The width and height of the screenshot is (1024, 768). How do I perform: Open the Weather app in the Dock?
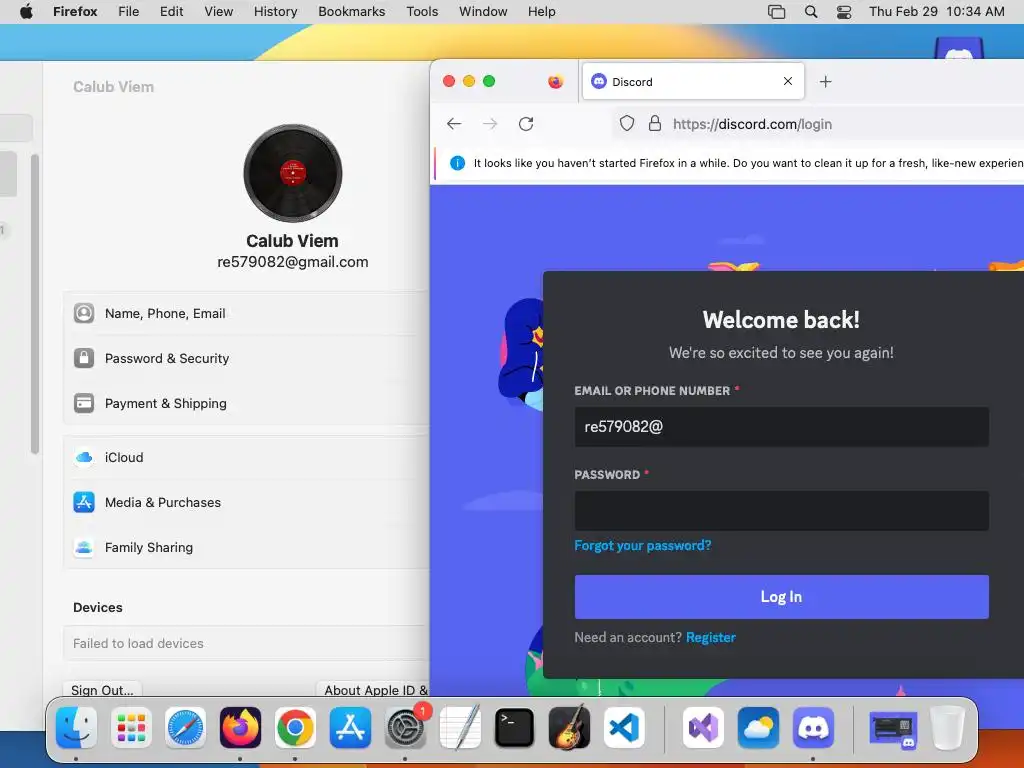click(758, 728)
